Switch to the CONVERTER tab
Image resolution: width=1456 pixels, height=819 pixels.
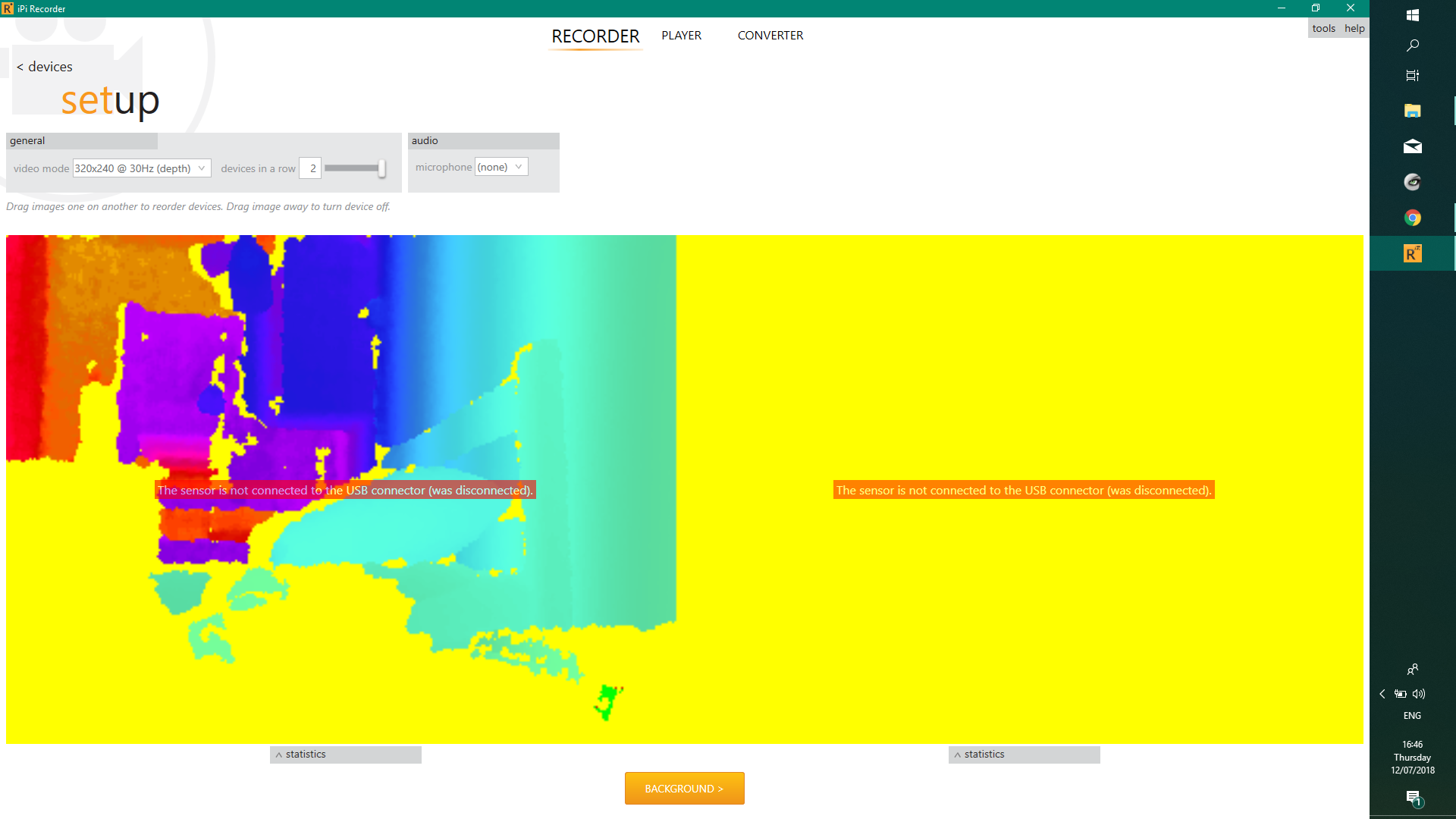[770, 36]
